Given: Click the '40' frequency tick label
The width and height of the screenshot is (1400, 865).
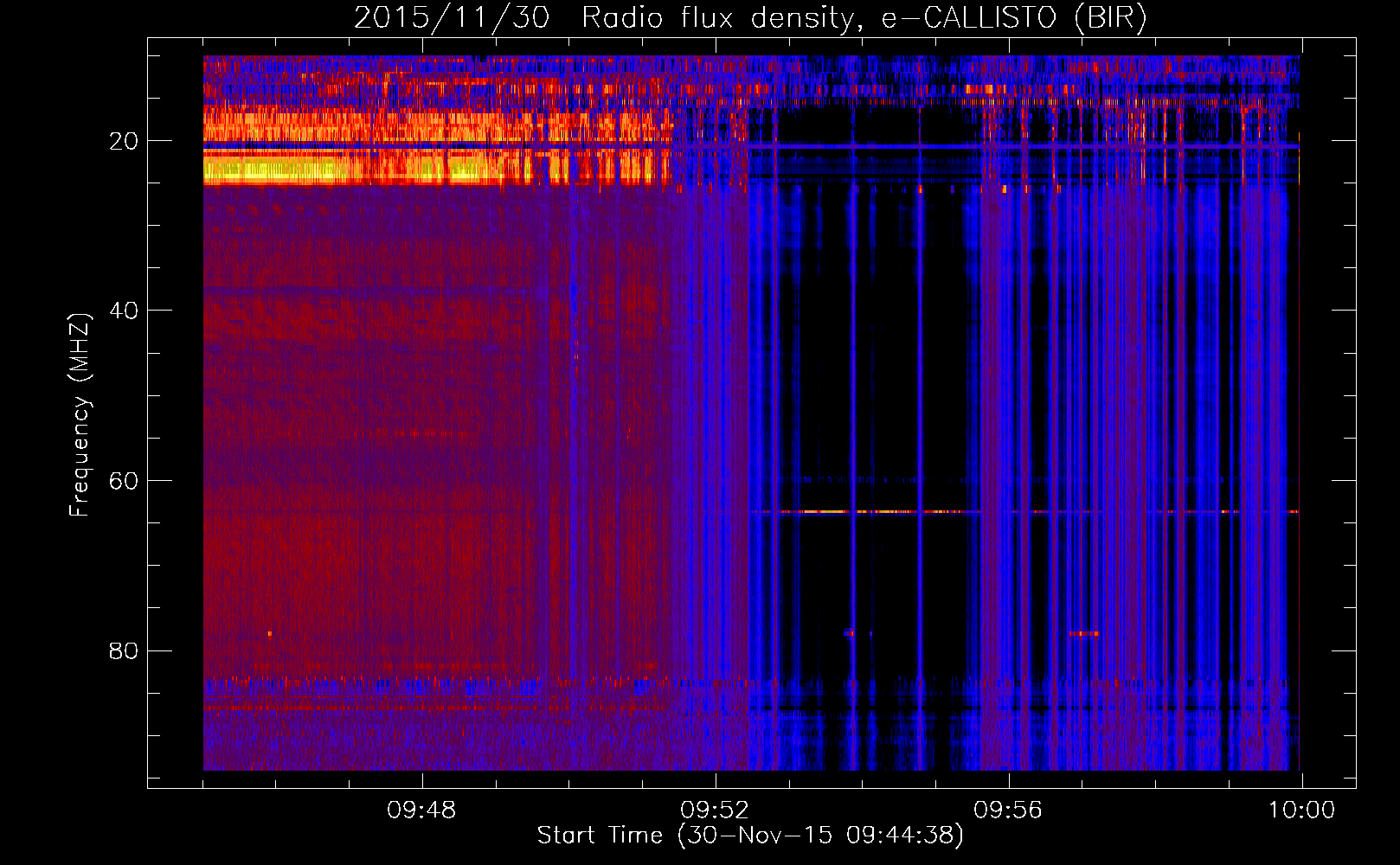Looking at the screenshot, I should pos(124,311).
